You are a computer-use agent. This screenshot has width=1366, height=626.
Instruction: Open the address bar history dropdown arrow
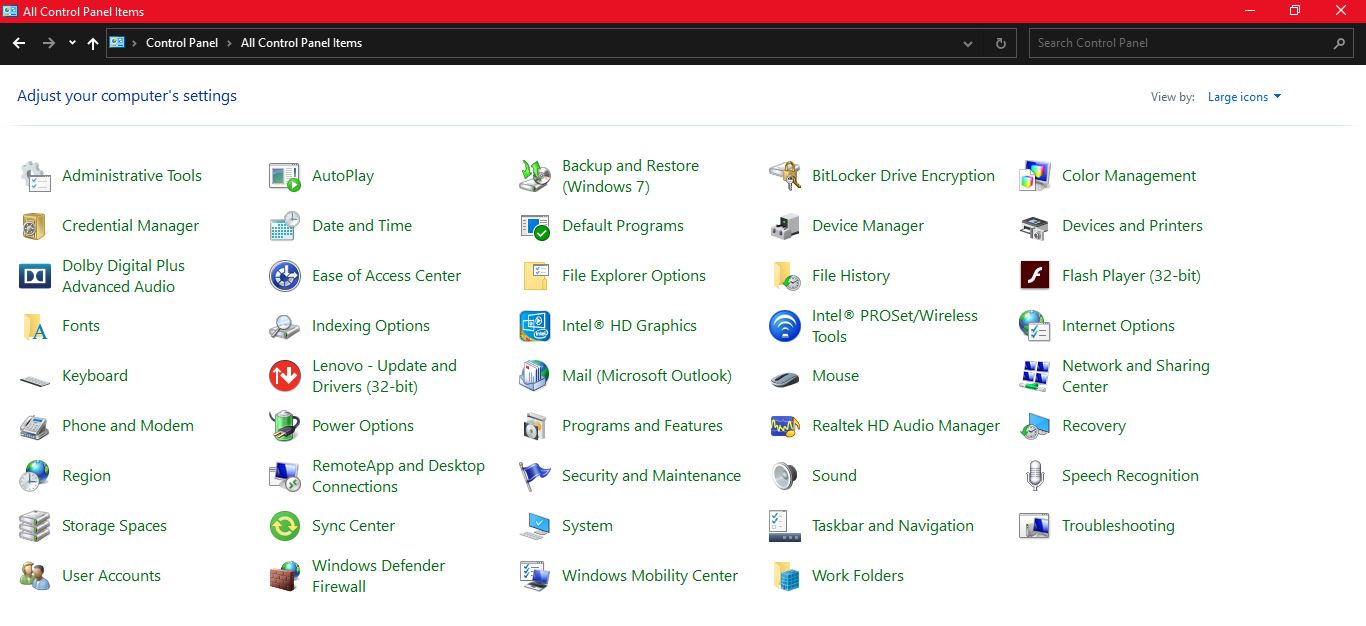tap(967, 44)
